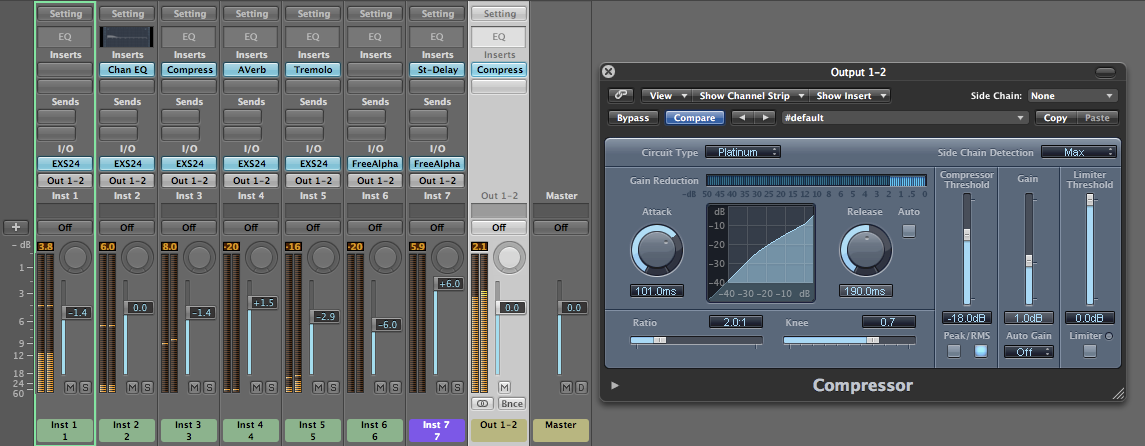
Task: Enable the Limiter checkbox
Action: click(1090, 351)
